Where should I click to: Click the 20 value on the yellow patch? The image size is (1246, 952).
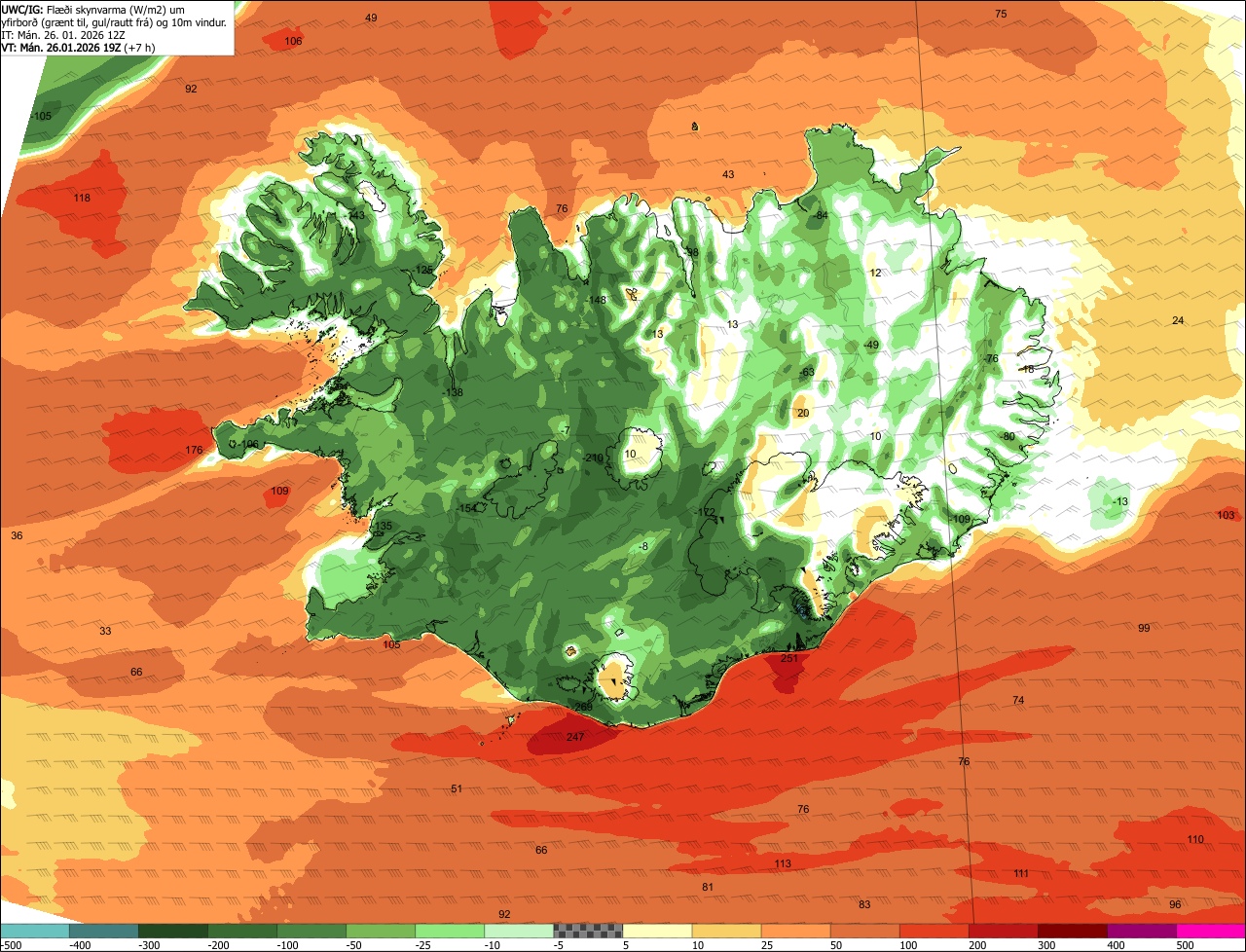pos(803,414)
